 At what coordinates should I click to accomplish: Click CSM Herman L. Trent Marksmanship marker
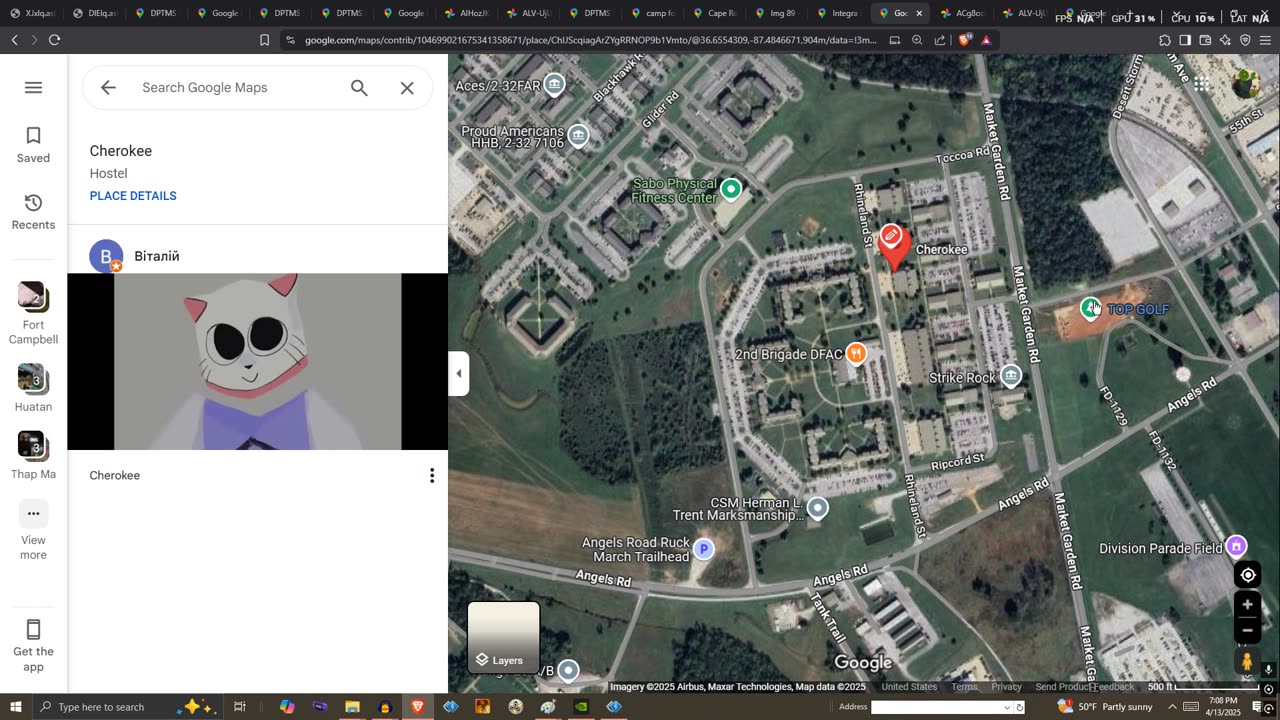[818, 508]
